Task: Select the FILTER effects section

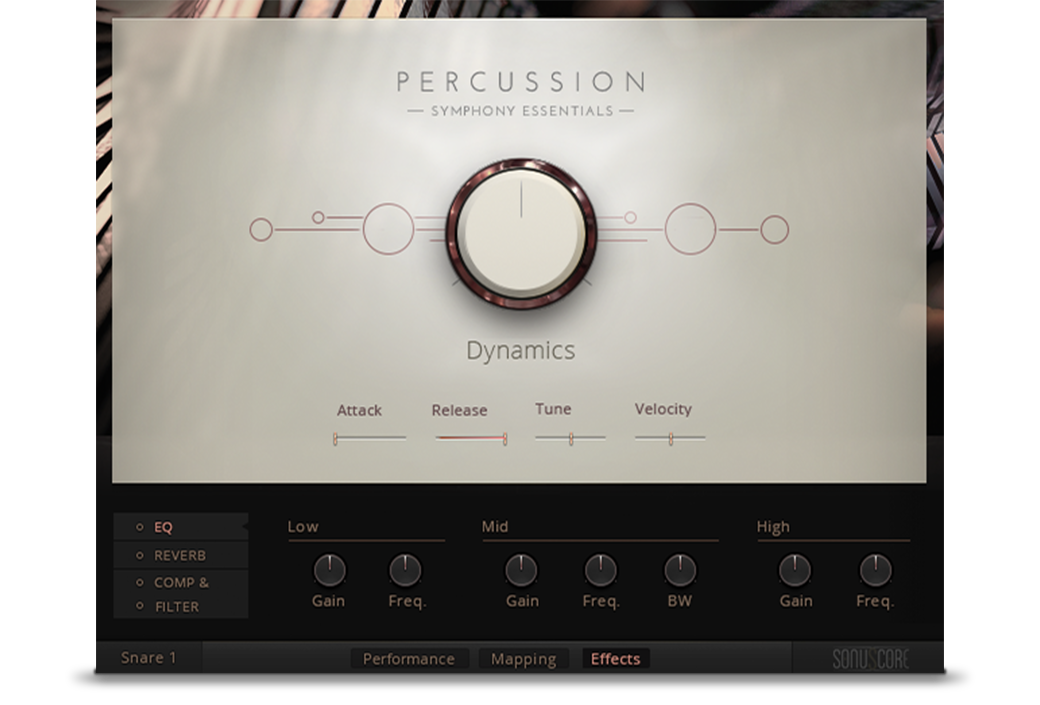Action: (181, 606)
